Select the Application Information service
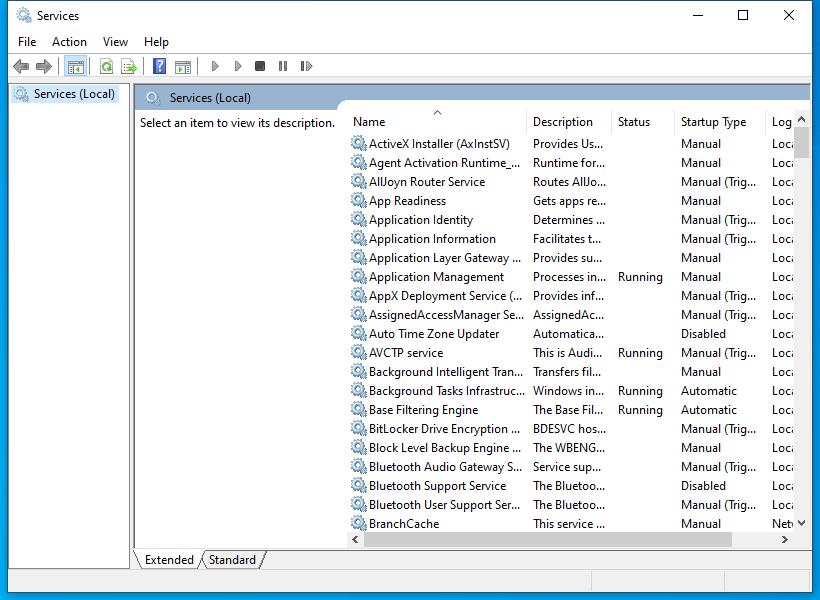The height and width of the screenshot is (600, 820). (571, 239)
